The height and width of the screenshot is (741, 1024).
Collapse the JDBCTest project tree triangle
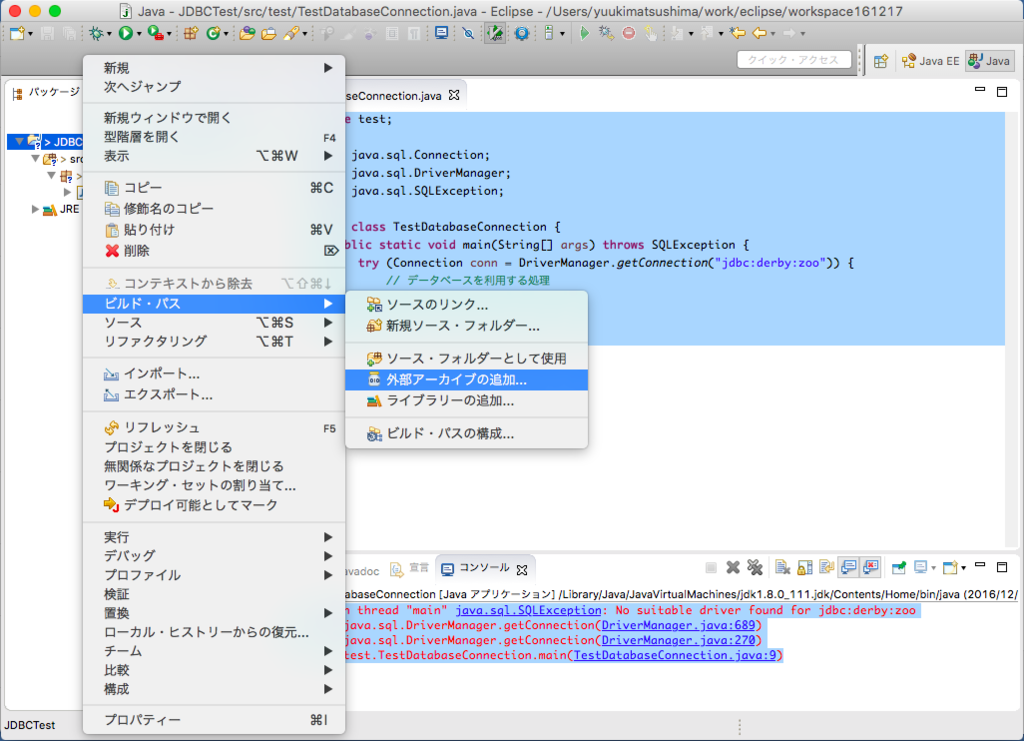(x=20, y=141)
